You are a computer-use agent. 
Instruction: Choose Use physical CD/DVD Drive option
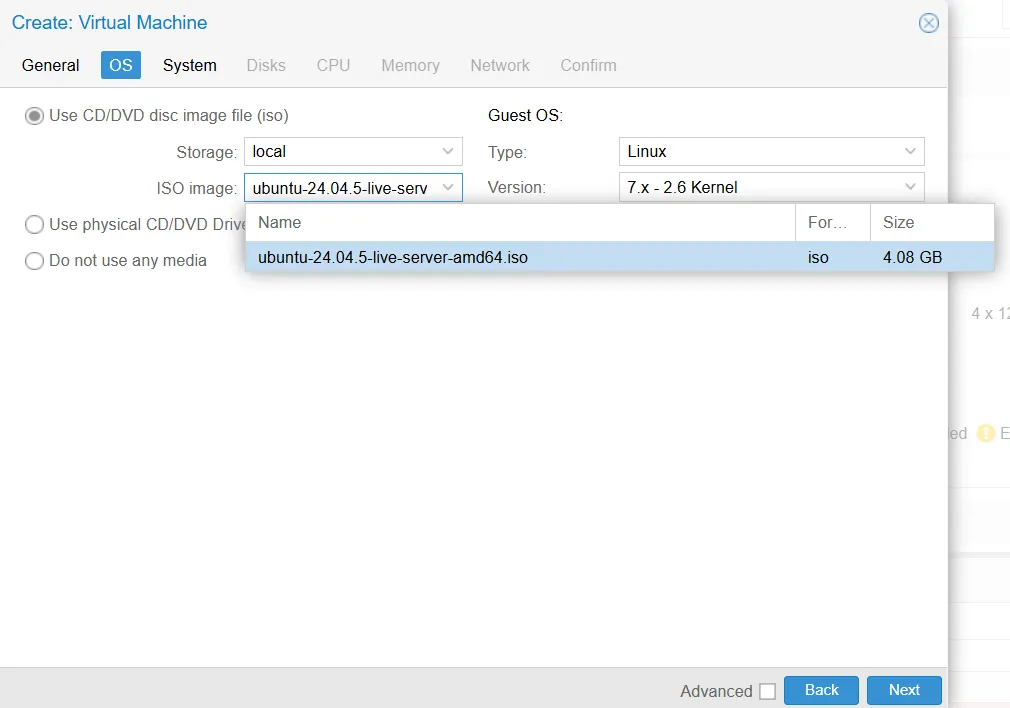(34, 224)
